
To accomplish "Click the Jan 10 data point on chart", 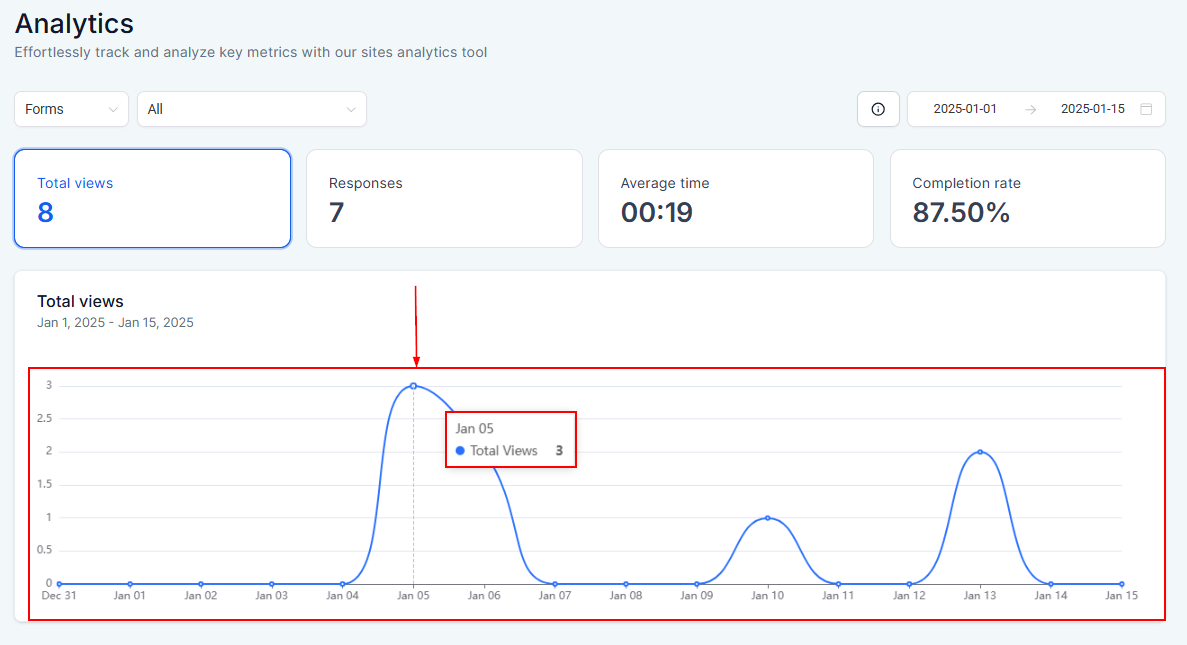I will [768, 518].
